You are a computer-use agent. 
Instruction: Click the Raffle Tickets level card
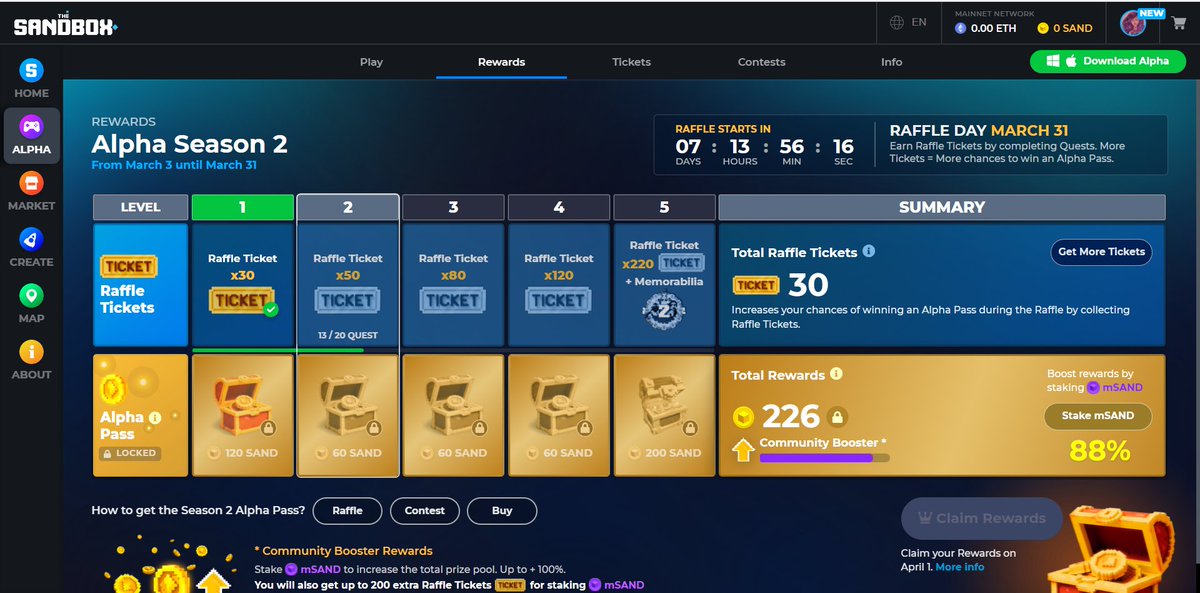pyautogui.click(x=140, y=285)
